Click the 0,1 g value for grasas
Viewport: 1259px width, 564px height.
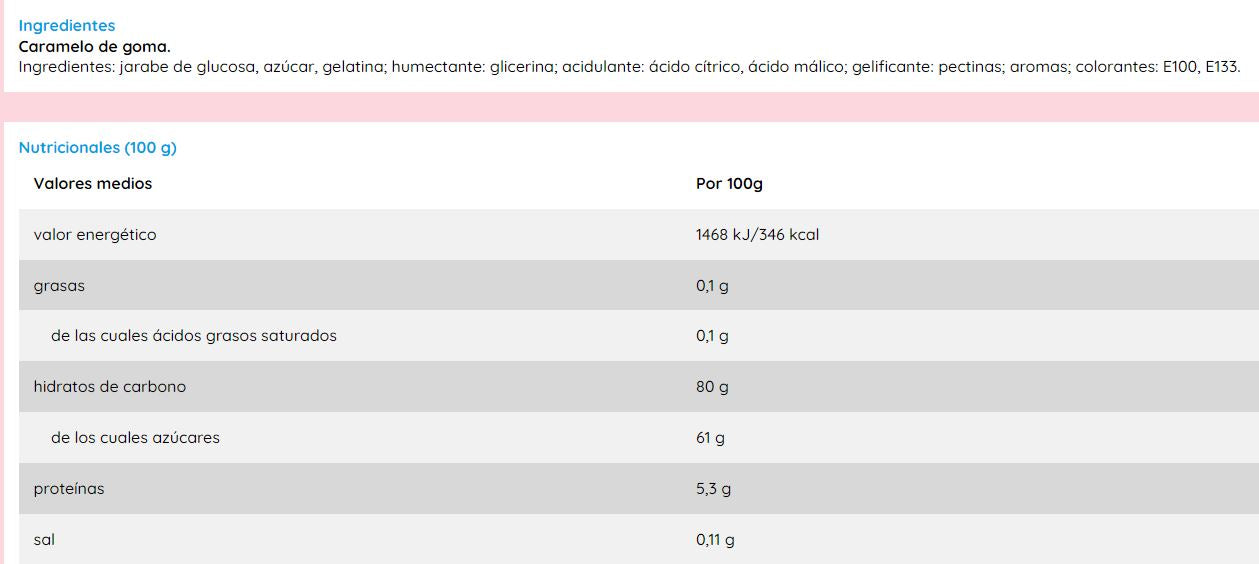click(x=712, y=286)
